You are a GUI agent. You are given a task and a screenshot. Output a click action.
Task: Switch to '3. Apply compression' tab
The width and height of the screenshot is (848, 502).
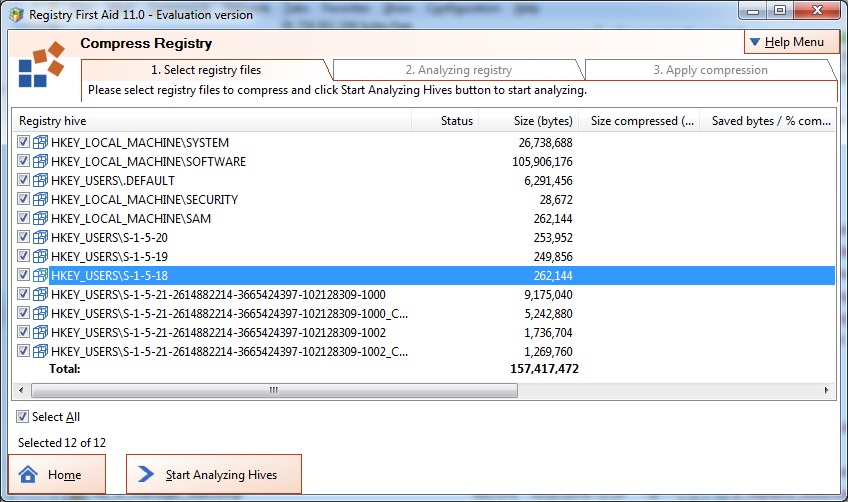click(x=710, y=70)
